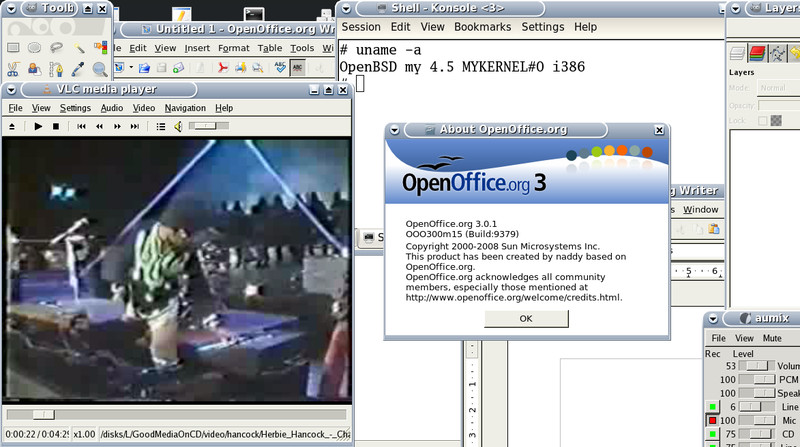Click OK in About OpenOffice.org dialog
This screenshot has width=800, height=447.
(x=526, y=318)
